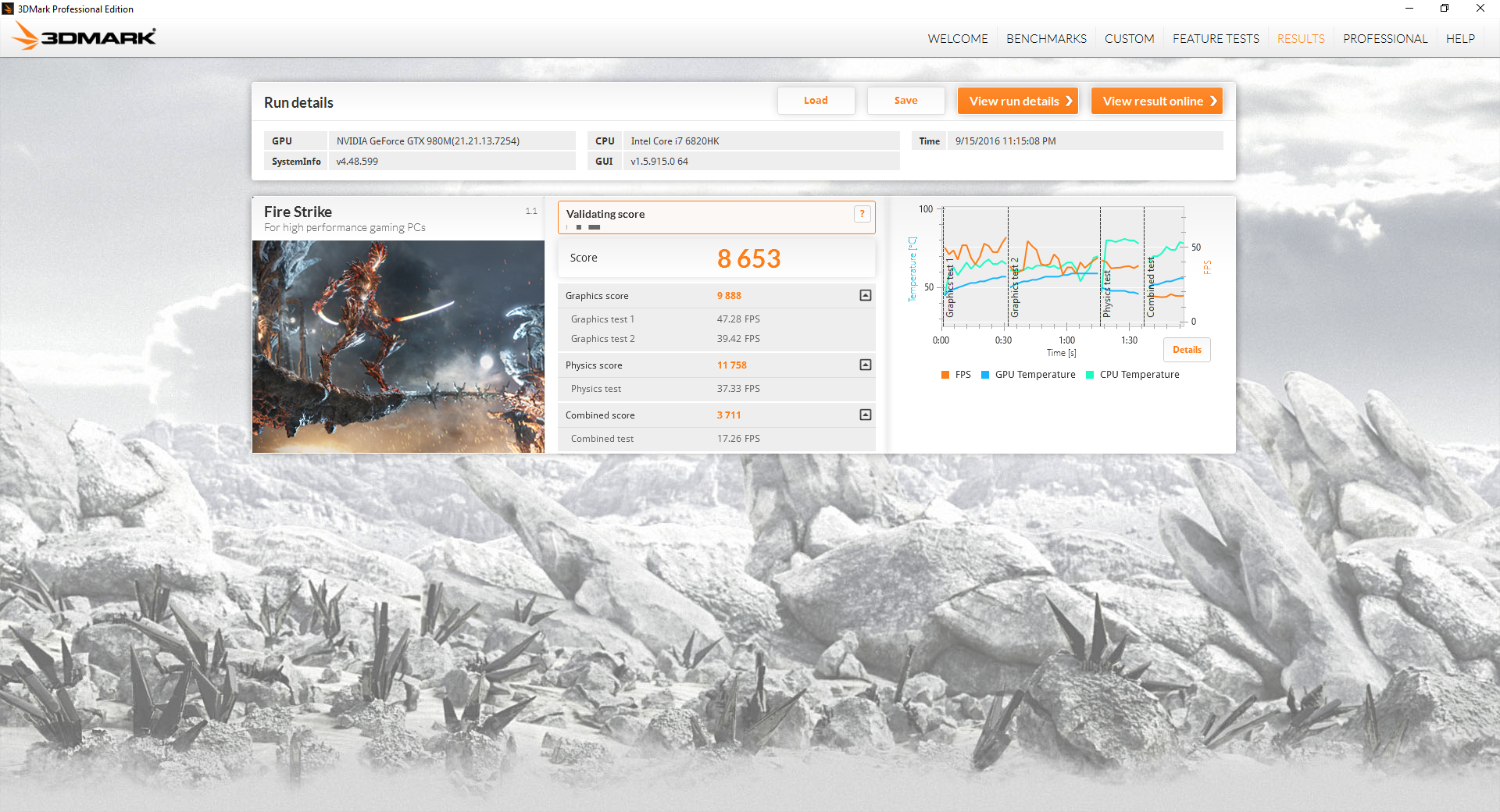Click Combined test FPS value 17.26
The height and width of the screenshot is (812, 1500).
[738, 439]
